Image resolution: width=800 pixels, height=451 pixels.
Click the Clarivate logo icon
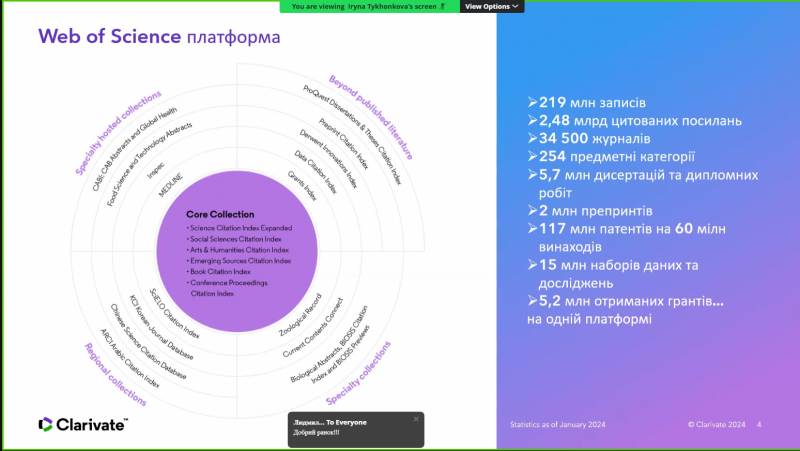(45, 424)
